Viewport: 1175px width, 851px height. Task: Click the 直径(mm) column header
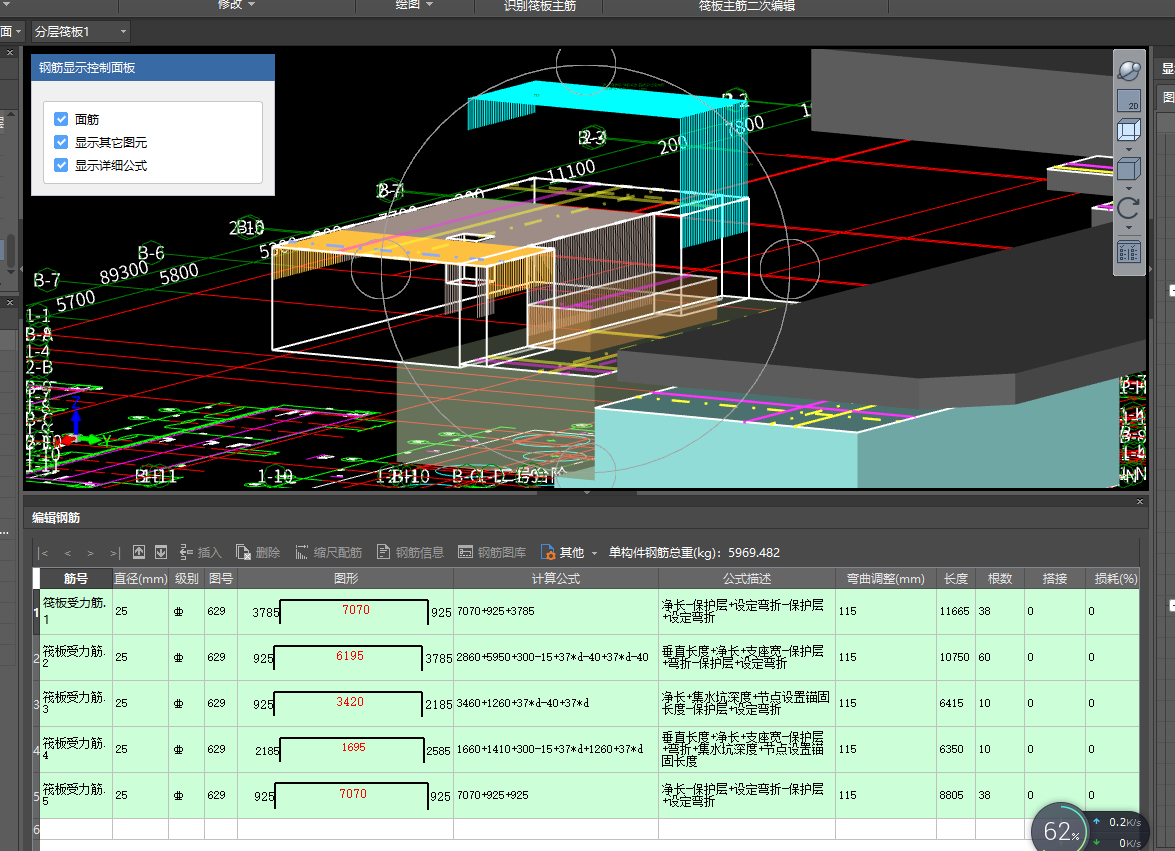(140, 578)
